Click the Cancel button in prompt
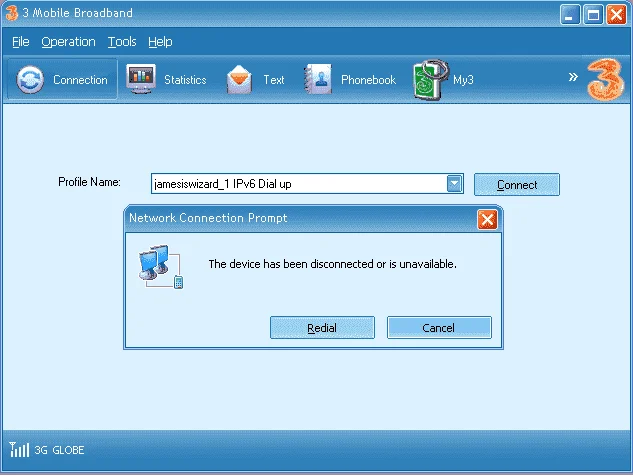The width and height of the screenshot is (633, 476). [x=439, y=327]
